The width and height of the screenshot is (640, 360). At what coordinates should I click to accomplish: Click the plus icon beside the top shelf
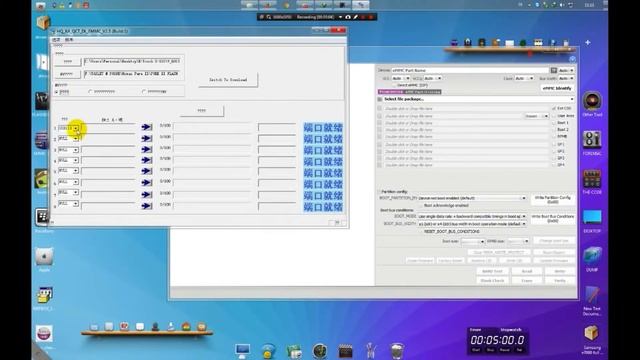(588, 42)
